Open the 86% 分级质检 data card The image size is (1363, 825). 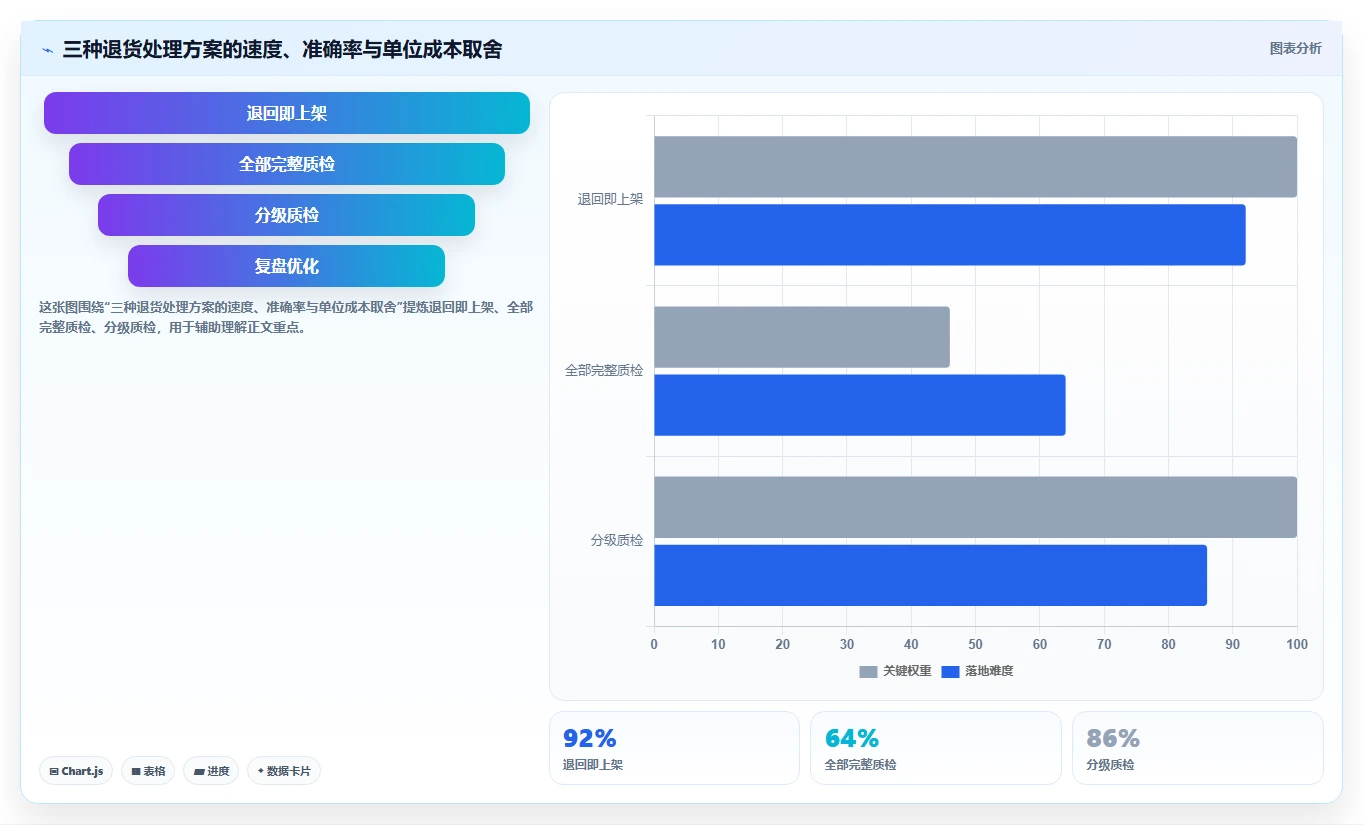pyautogui.click(x=1198, y=748)
